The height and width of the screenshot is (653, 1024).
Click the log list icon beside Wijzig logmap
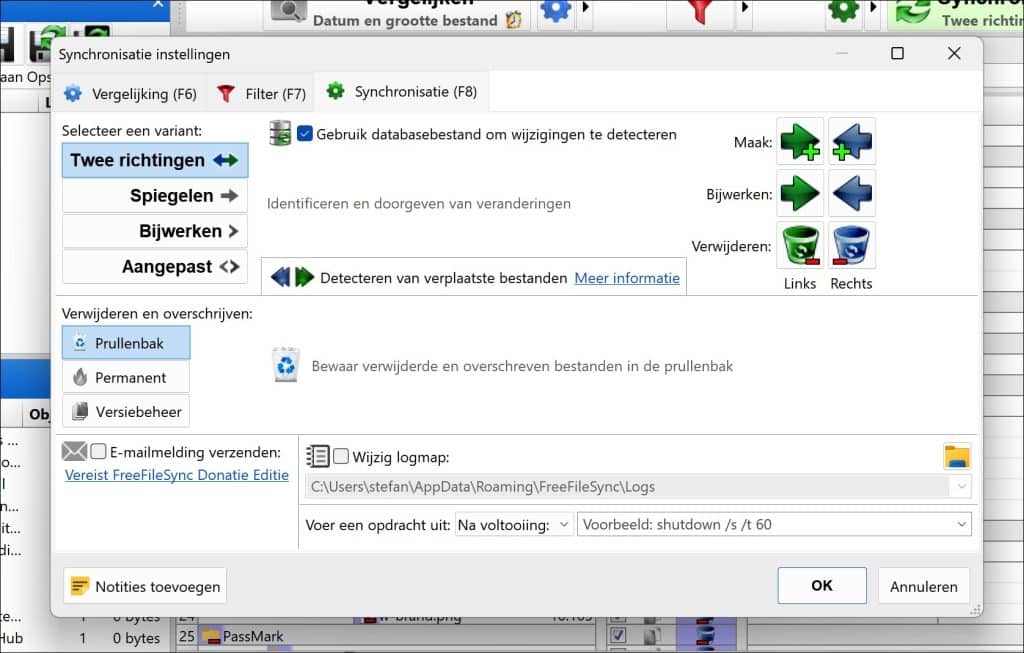[318, 456]
